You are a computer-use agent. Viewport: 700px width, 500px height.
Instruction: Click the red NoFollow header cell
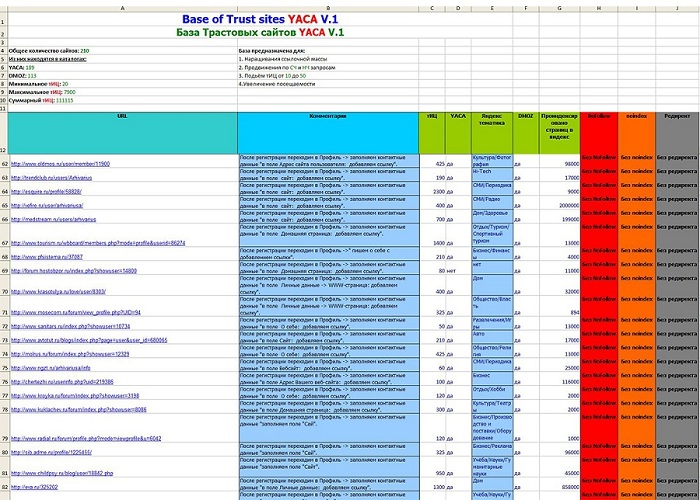pyautogui.click(x=599, y=133)
